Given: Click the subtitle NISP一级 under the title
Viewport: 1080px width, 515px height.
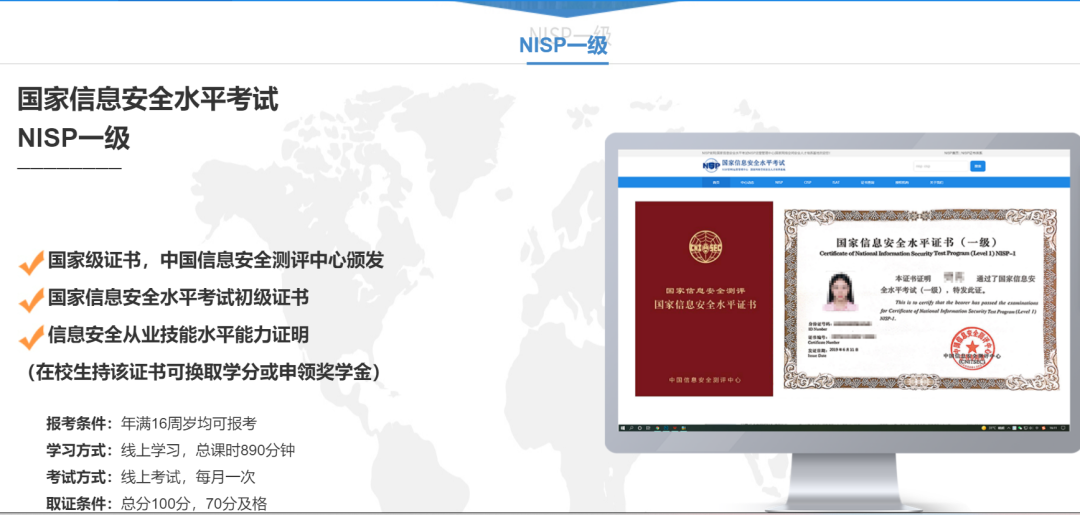Looking at the screenshot, I should 74,138.
